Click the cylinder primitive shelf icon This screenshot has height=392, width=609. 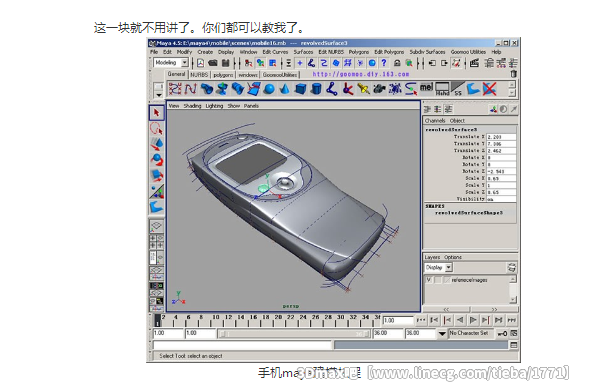click(316, 89)
